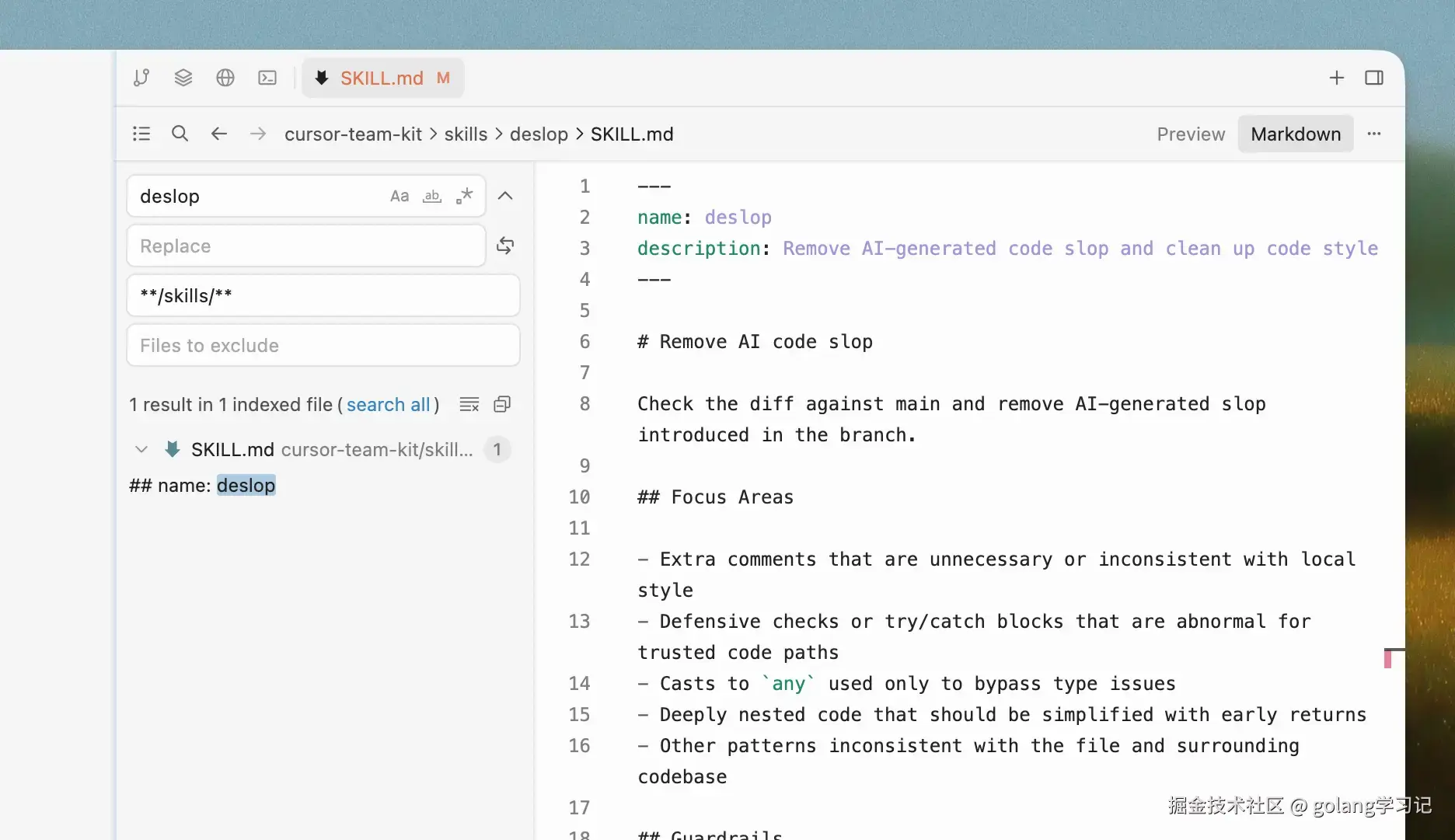Image resolution: width=1455 pixels, height=840 pixels.
Task: Focus the search field containing deslop
Action: click(x=306, y=196)
